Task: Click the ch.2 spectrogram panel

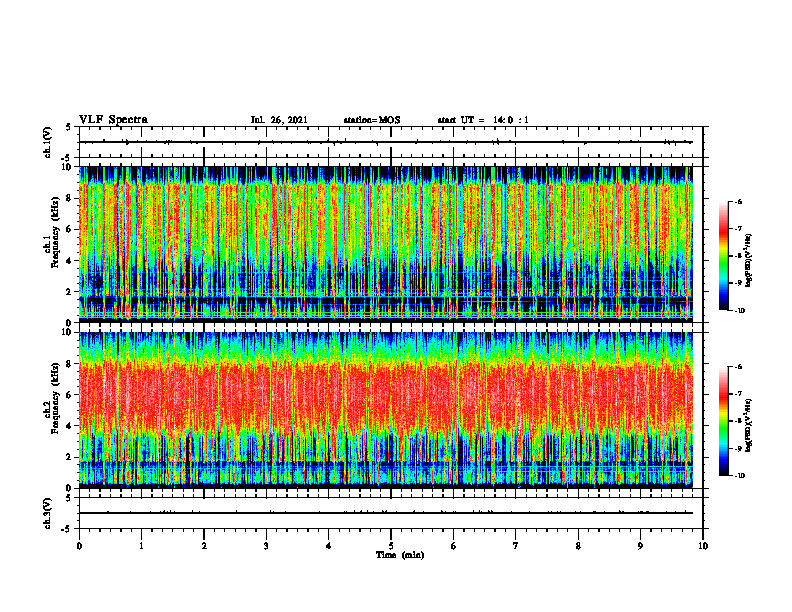Action: 386,410
